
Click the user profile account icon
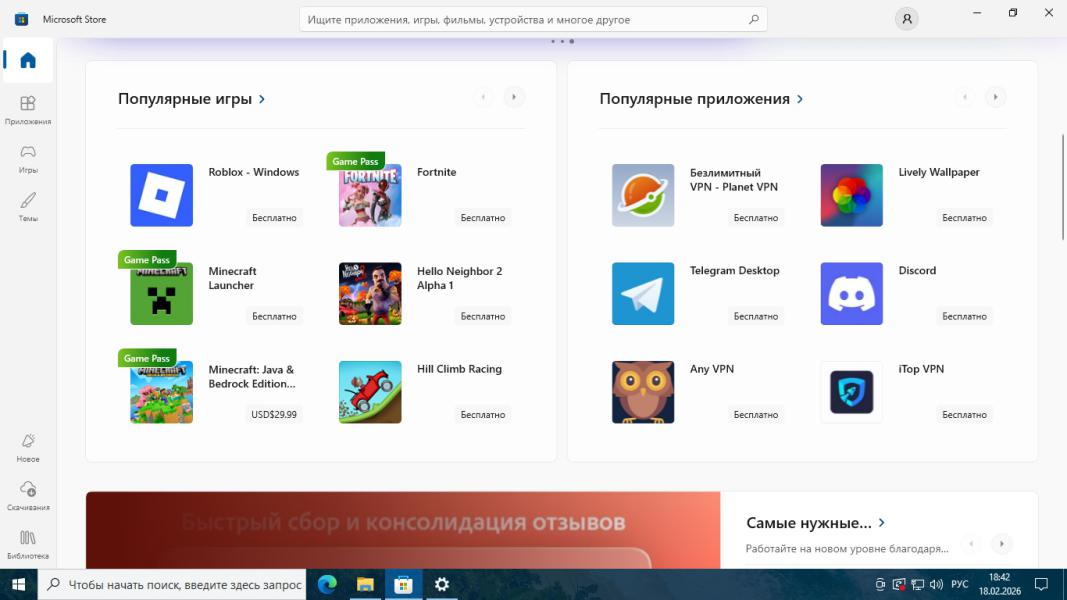click(906, 19)
